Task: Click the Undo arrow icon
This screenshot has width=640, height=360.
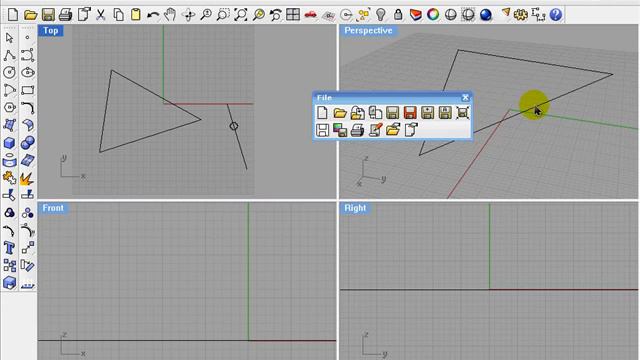Action: click(x=153, y=15)
